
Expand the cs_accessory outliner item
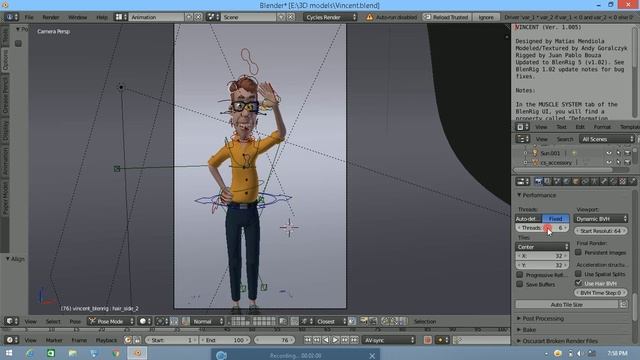(x=526, y=162)
